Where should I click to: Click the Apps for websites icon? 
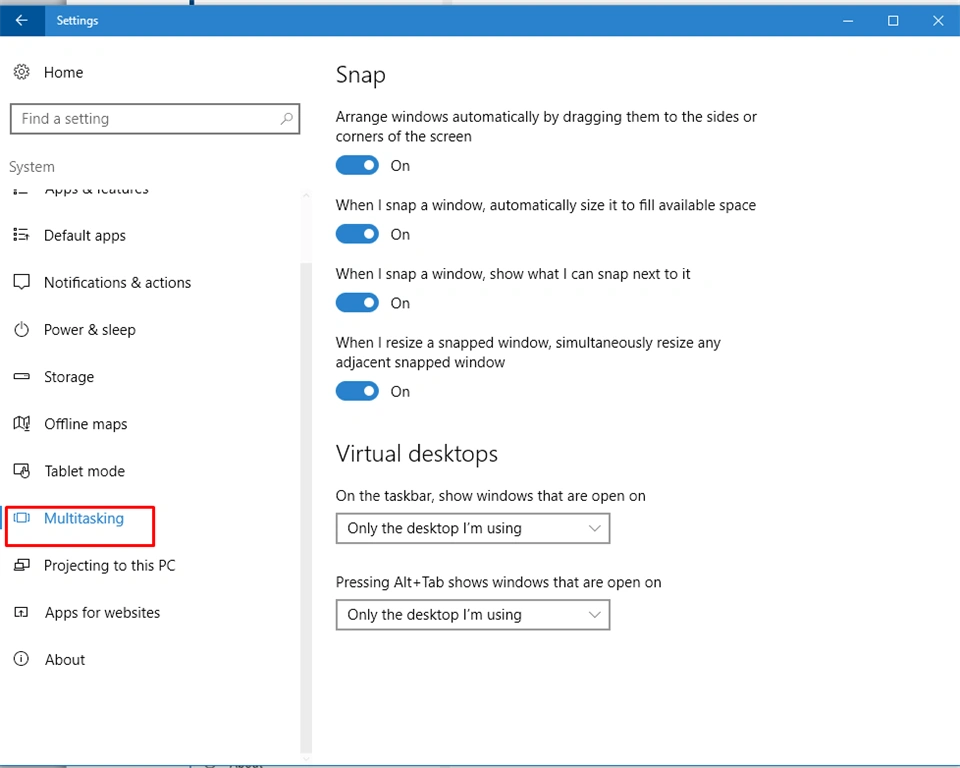tap(21, 612)
